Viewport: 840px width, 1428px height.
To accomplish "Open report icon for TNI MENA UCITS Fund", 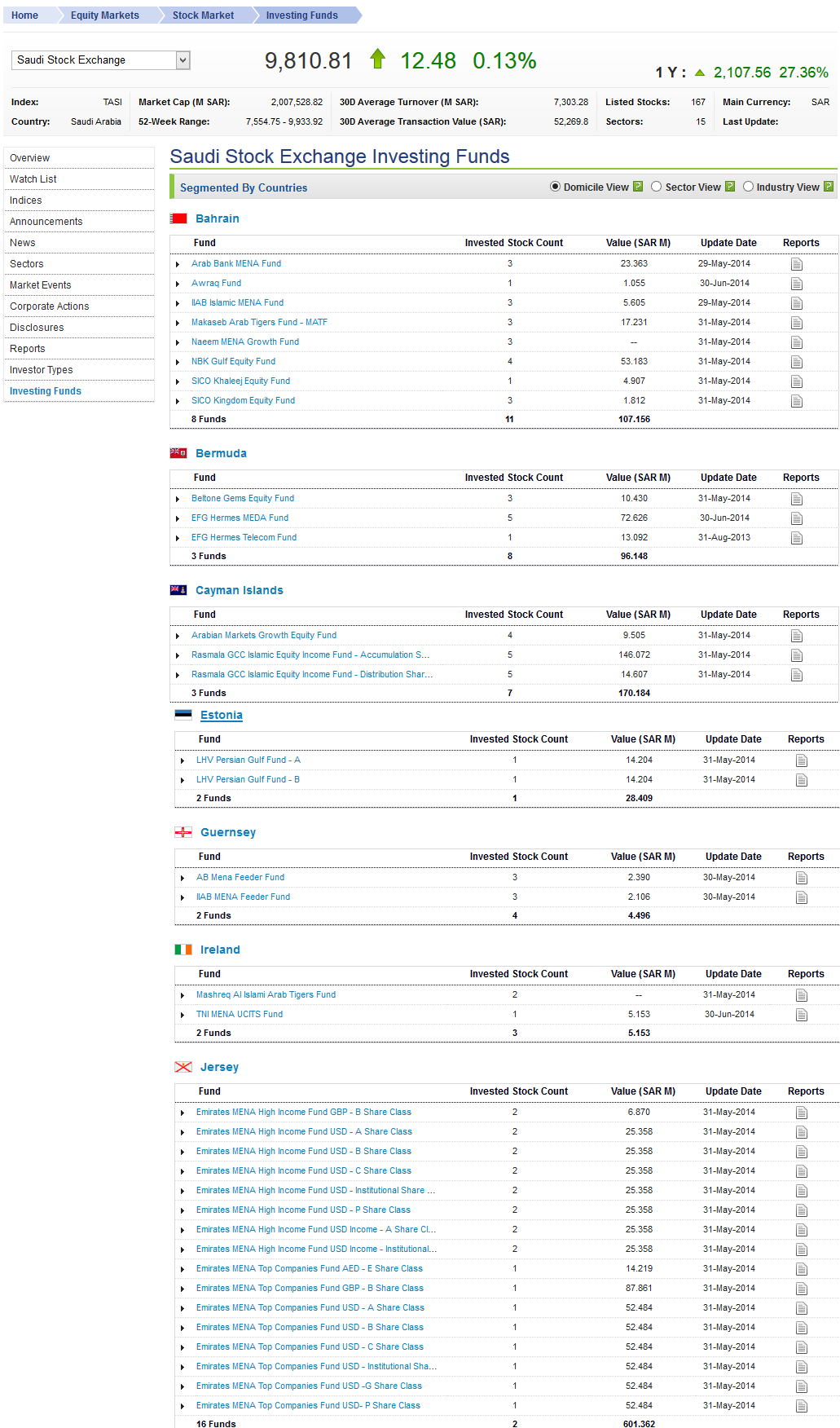I will click(802, 1015).
